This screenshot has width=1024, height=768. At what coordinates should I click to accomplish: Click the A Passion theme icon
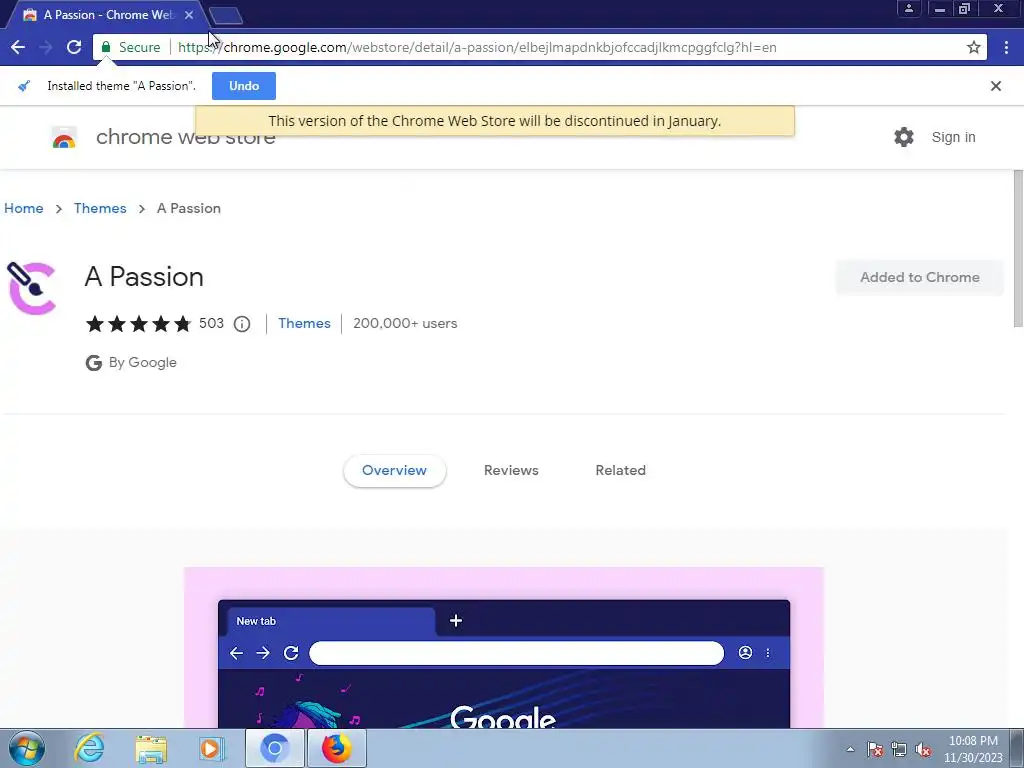31,287
